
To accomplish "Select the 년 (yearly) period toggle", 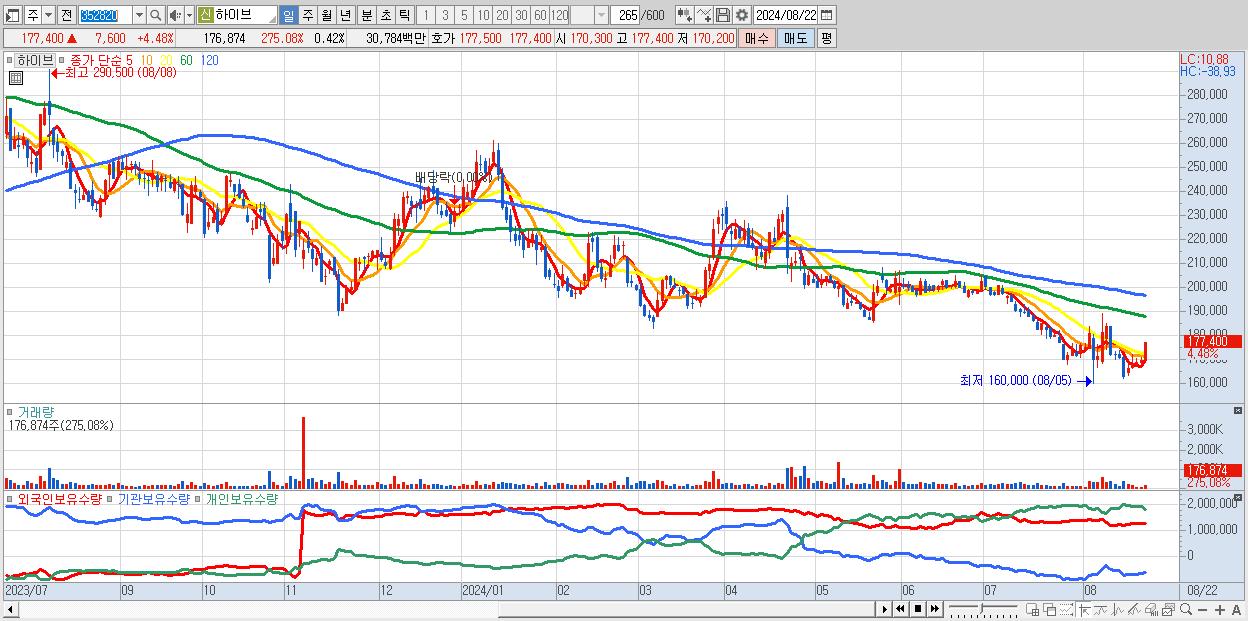I will [345, 15].
